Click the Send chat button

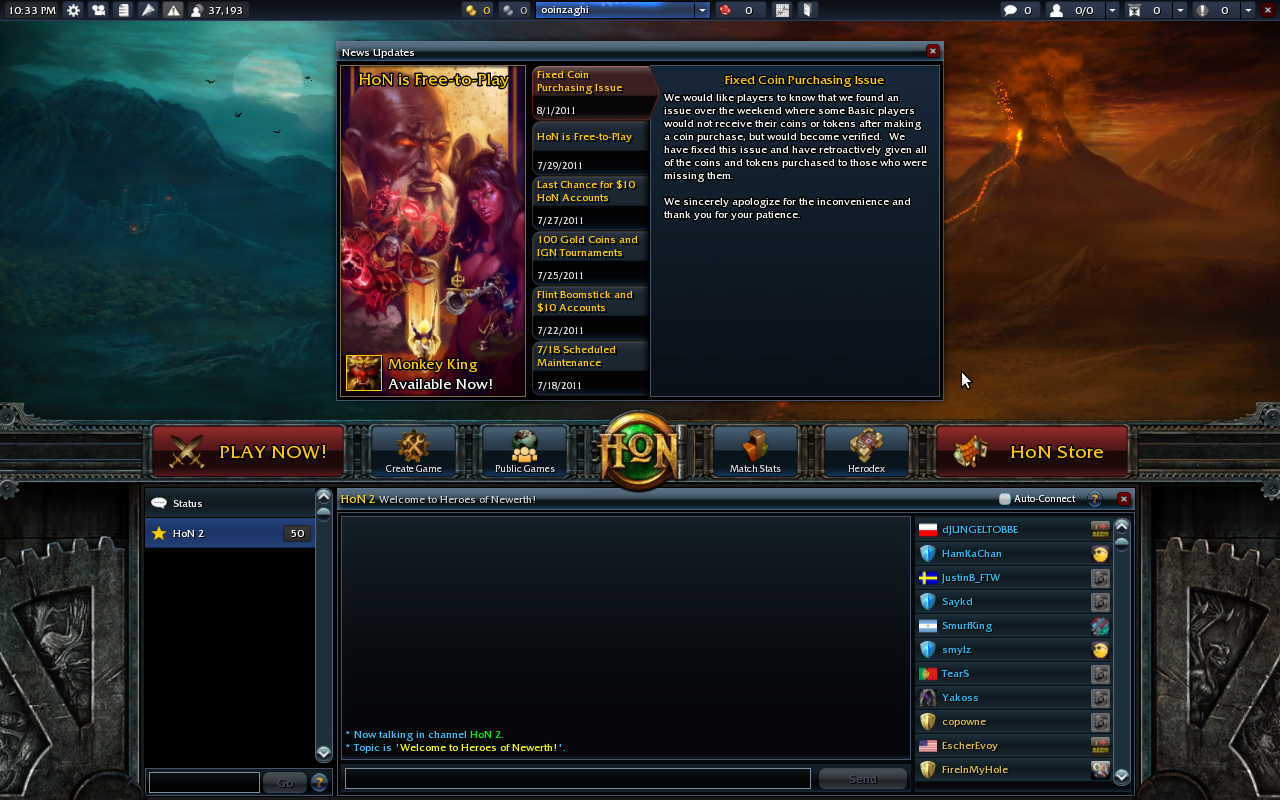(862, 779)
